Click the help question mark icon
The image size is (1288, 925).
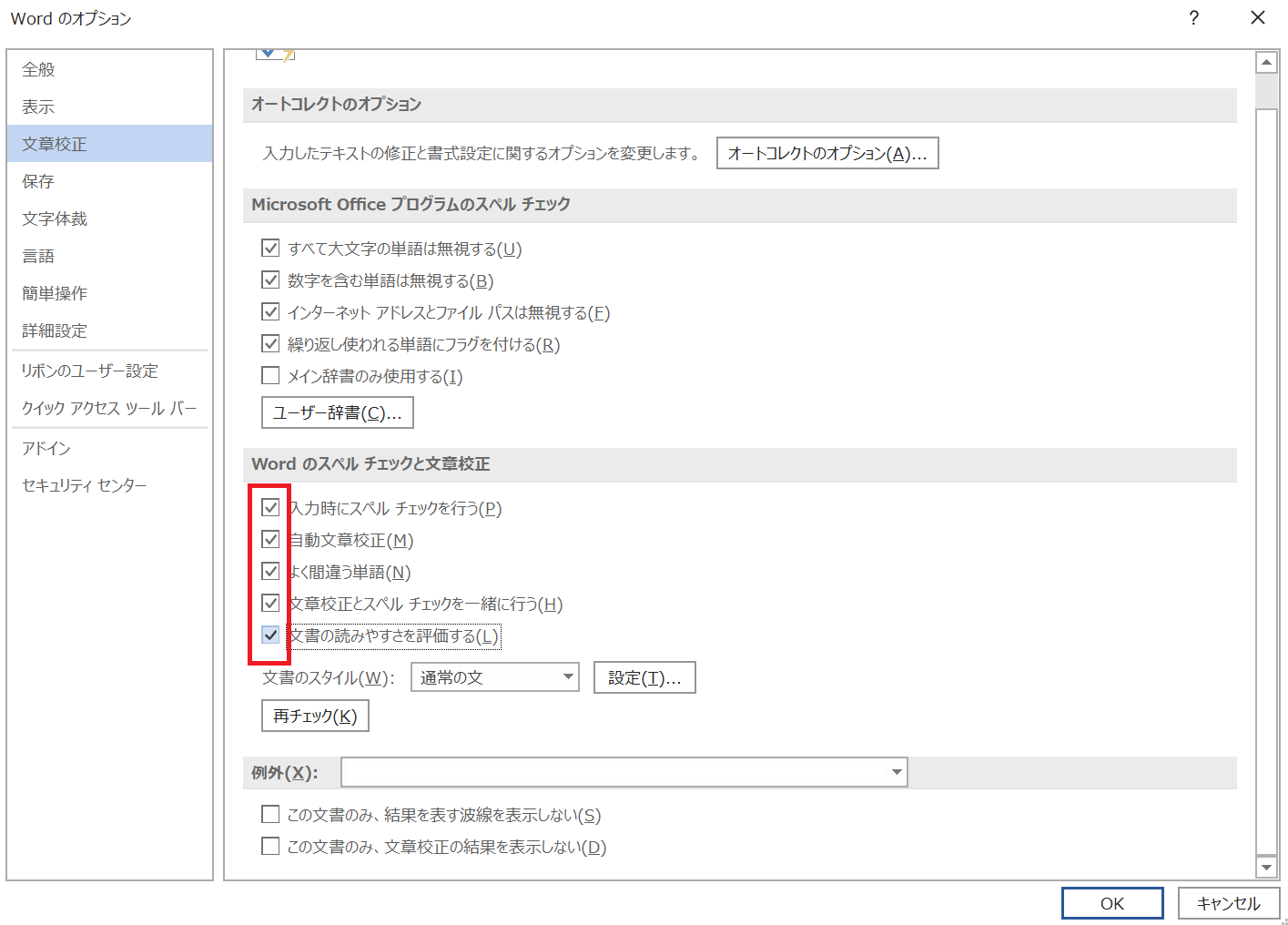click(x=1193, y=18)
